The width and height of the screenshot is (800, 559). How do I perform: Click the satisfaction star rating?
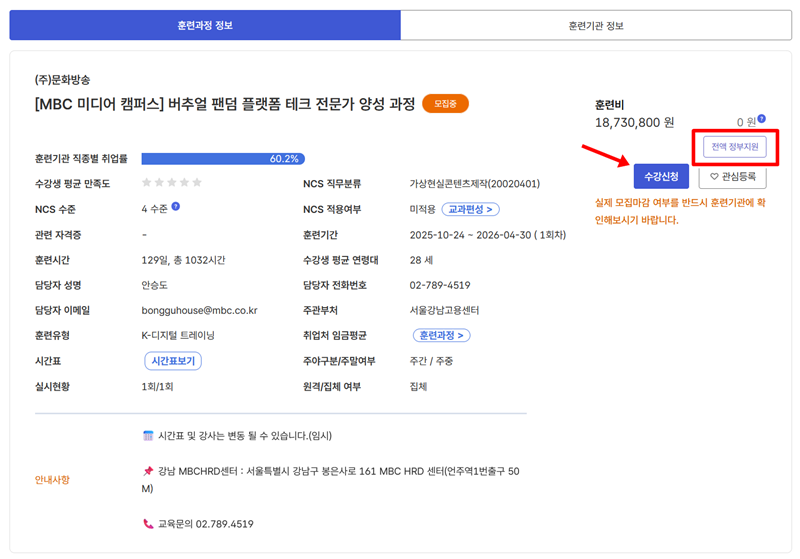pos(171,182)
